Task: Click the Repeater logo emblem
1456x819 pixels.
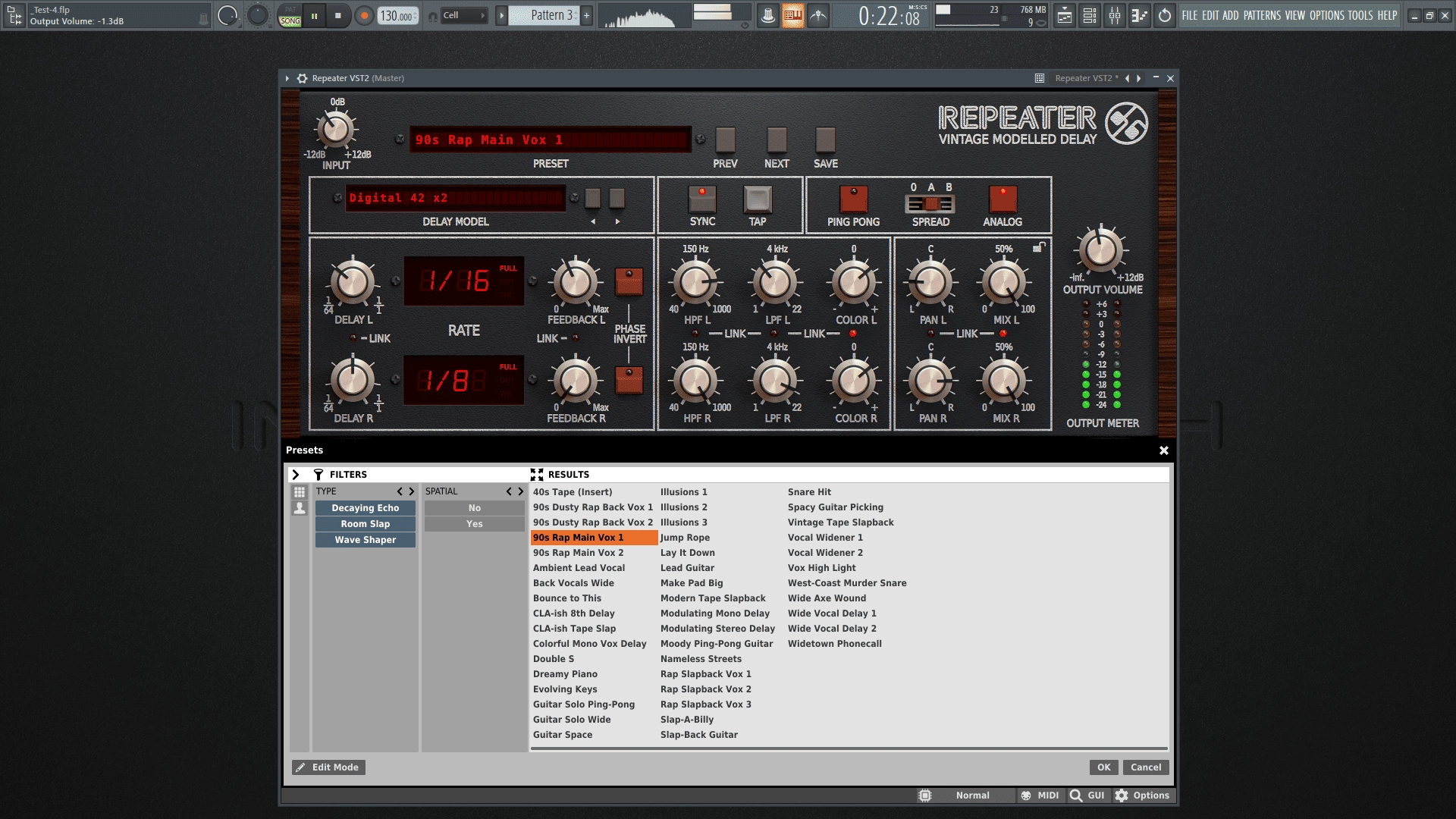Action: [x=1126, y=123]
